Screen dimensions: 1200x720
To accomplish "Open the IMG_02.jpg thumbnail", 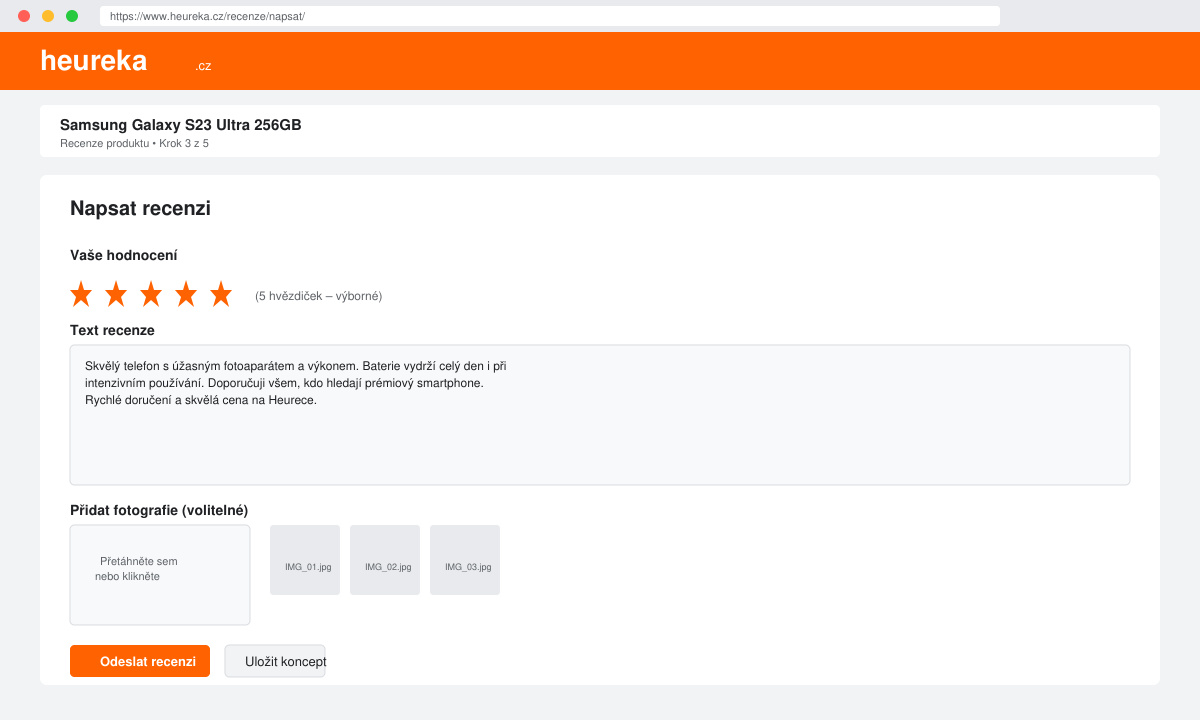I will [x=385, y=560].
